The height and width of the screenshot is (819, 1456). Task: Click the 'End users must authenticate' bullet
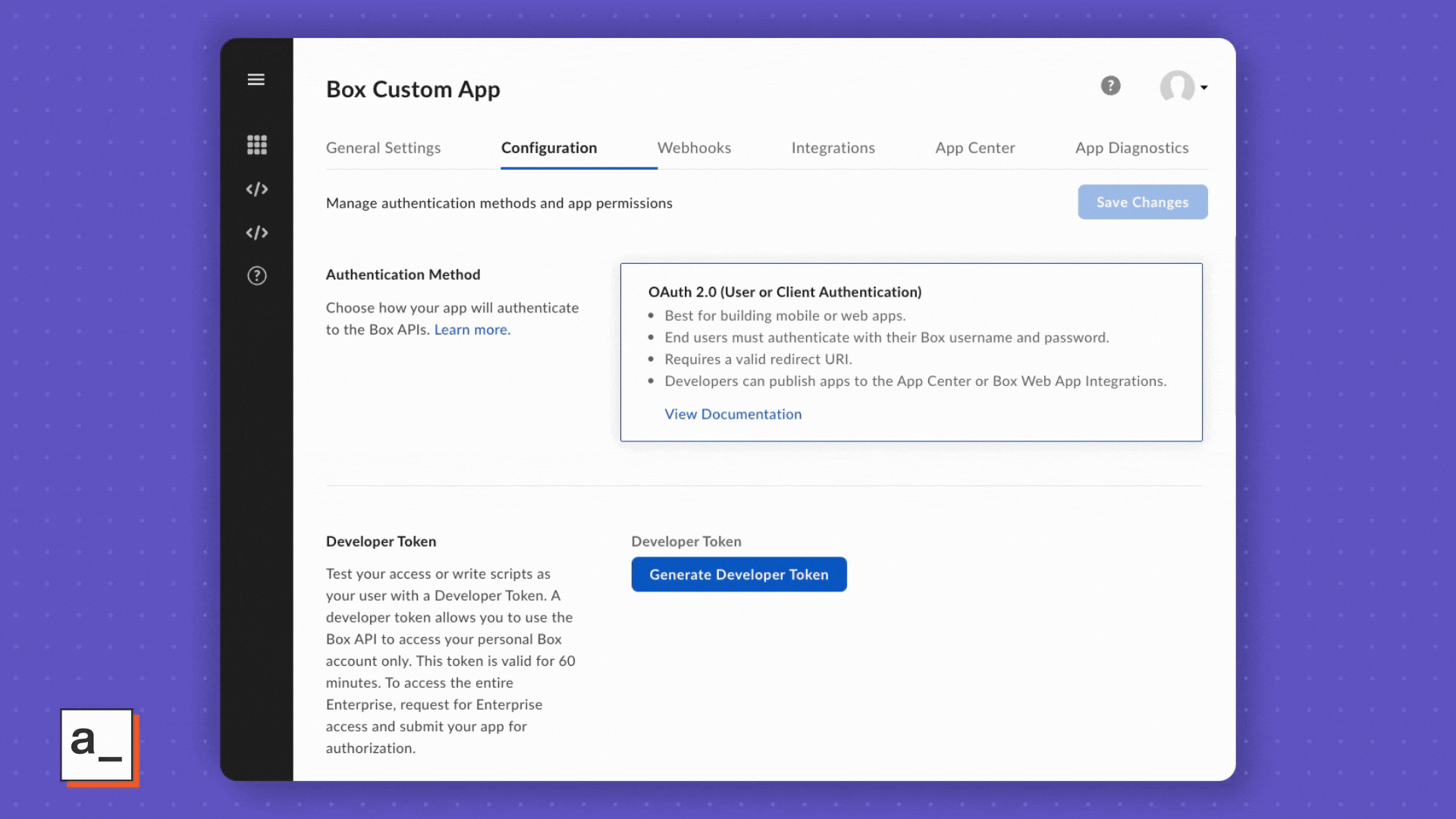coord(886,337)
